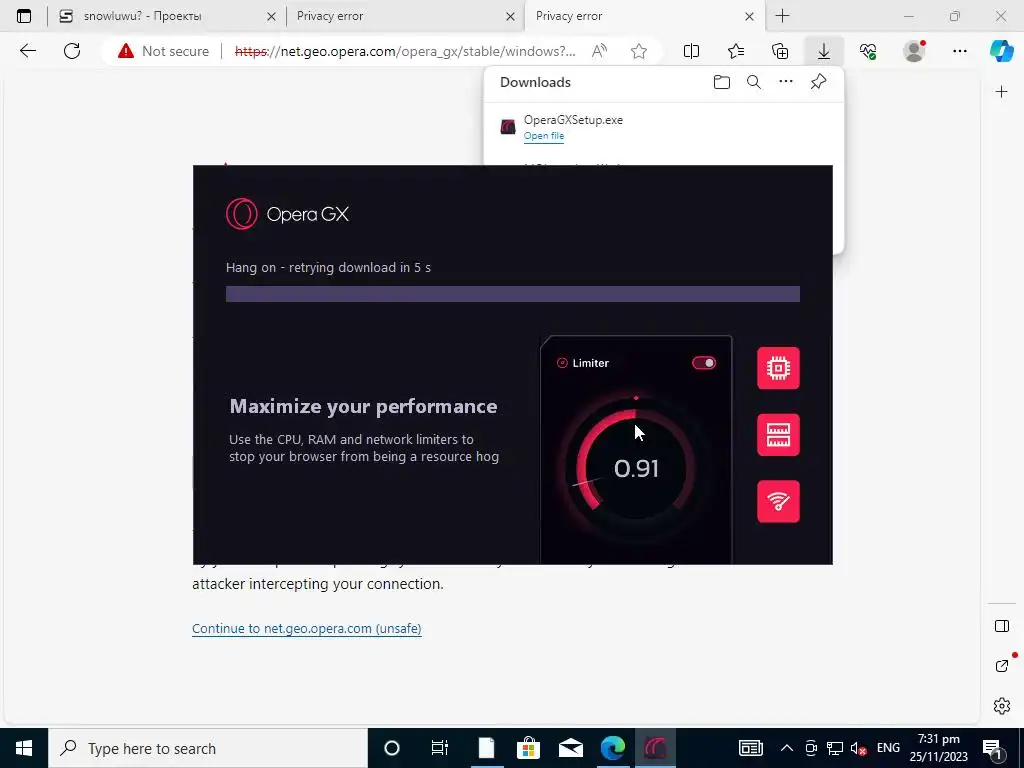The image size is (1024, 768).
Task: Click the network limiter icon
Action: click(x=778, y=502)
